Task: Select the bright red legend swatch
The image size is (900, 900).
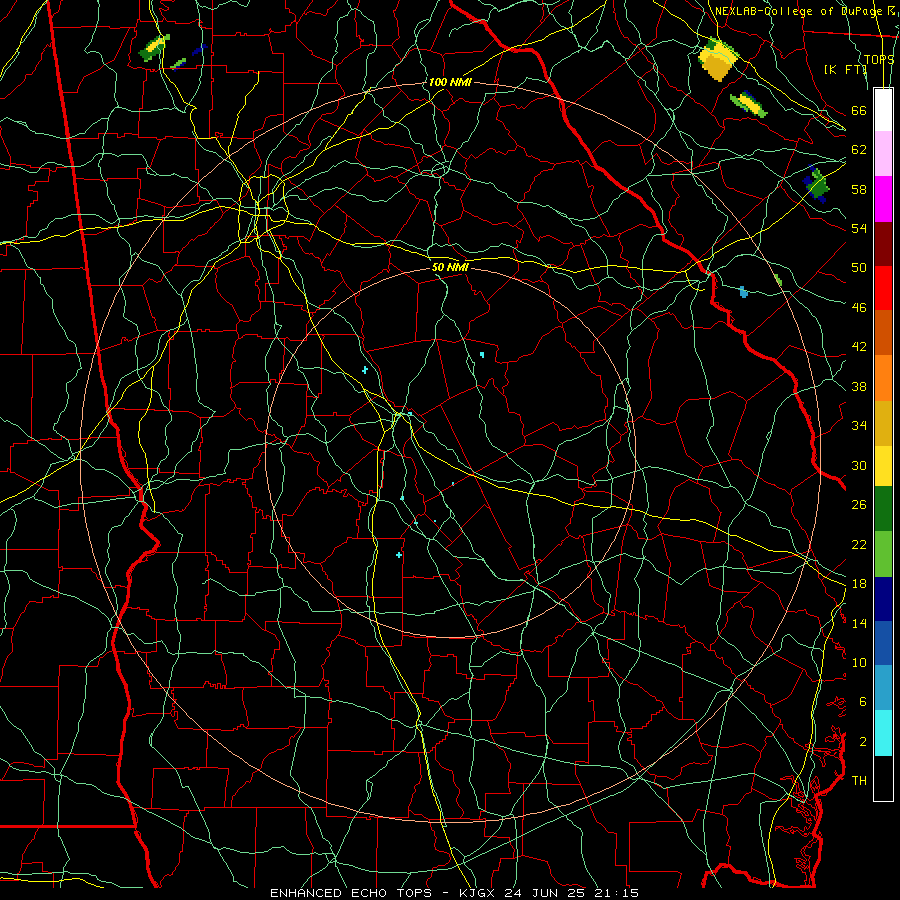Action: tap(883, 288)
